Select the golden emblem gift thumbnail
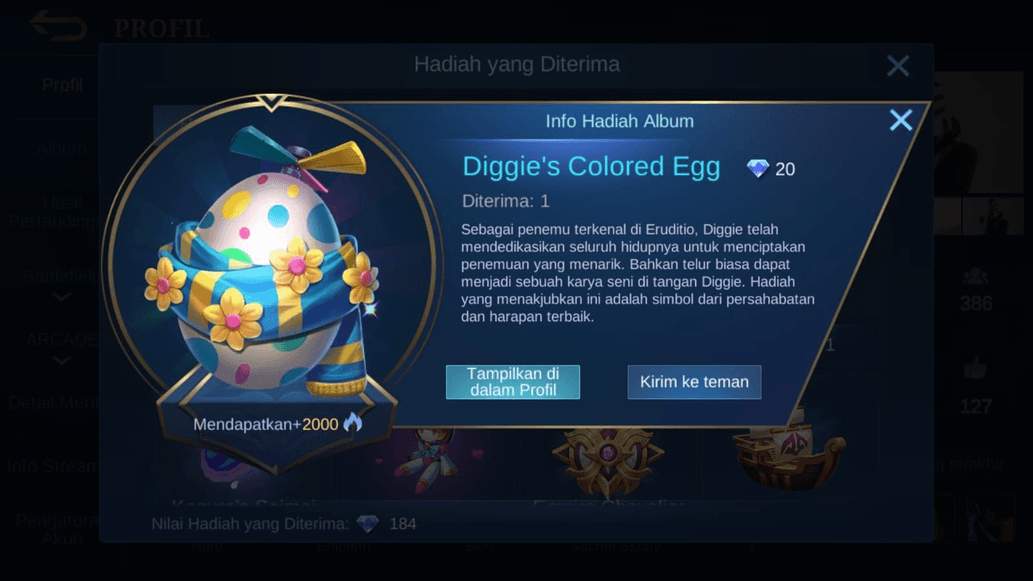1033x581 pixels. [607, 460]
